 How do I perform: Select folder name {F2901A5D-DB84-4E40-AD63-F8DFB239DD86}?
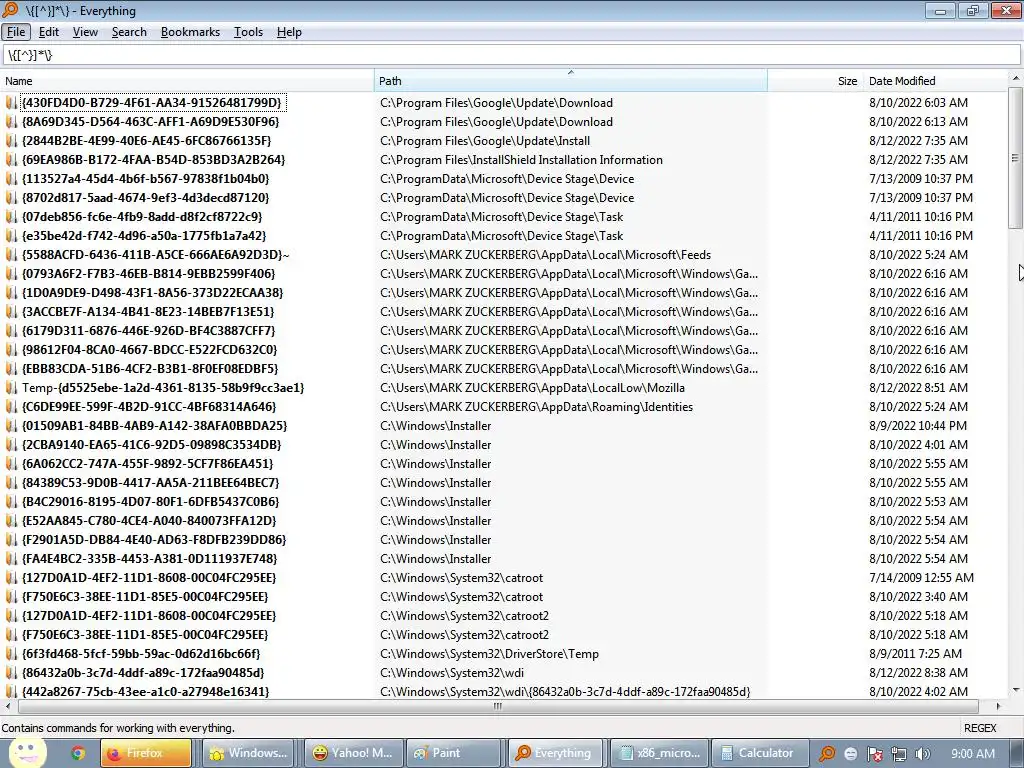(x=153, y=539)
